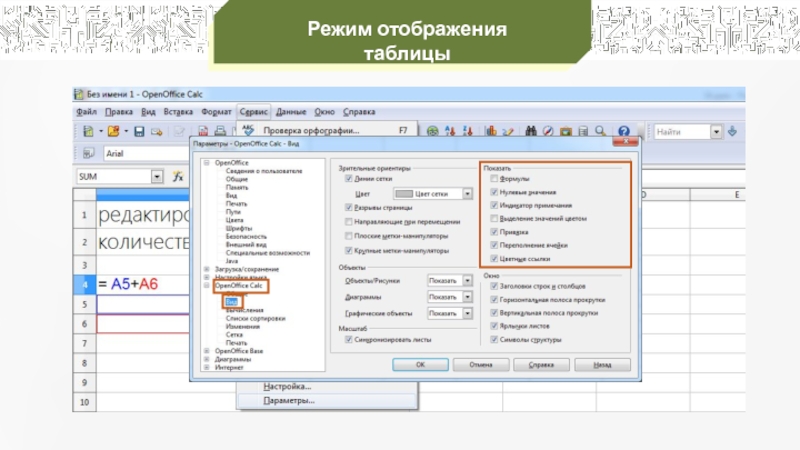The height and width of the screenshot is (450, 800).
Task: Click the Zoom magnifier toolbar icon
Action: (x=603, y=132)
